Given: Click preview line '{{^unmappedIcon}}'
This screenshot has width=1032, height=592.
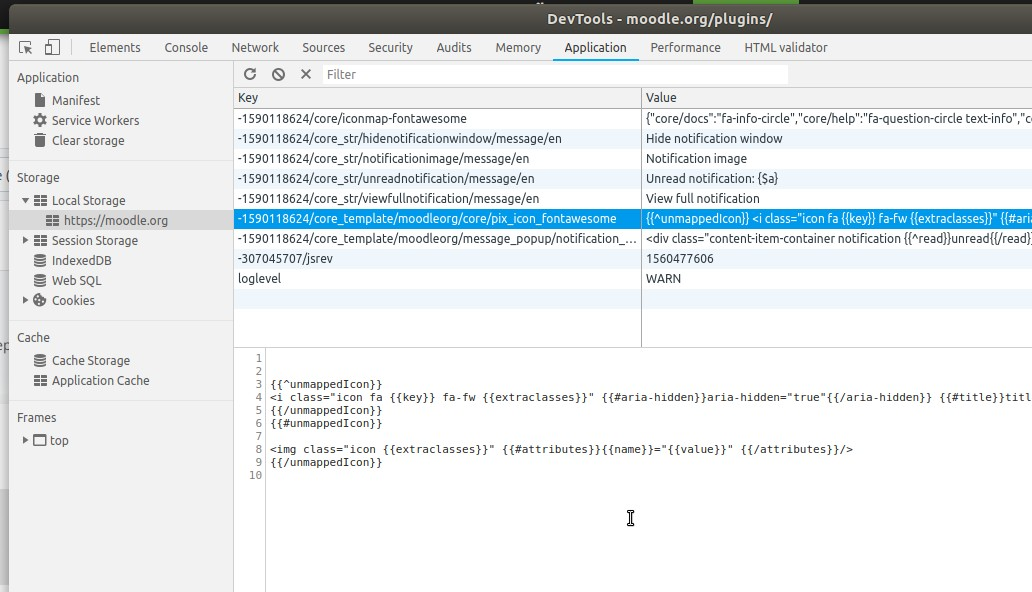Looking at the screenshot, I should click(326, 384).
